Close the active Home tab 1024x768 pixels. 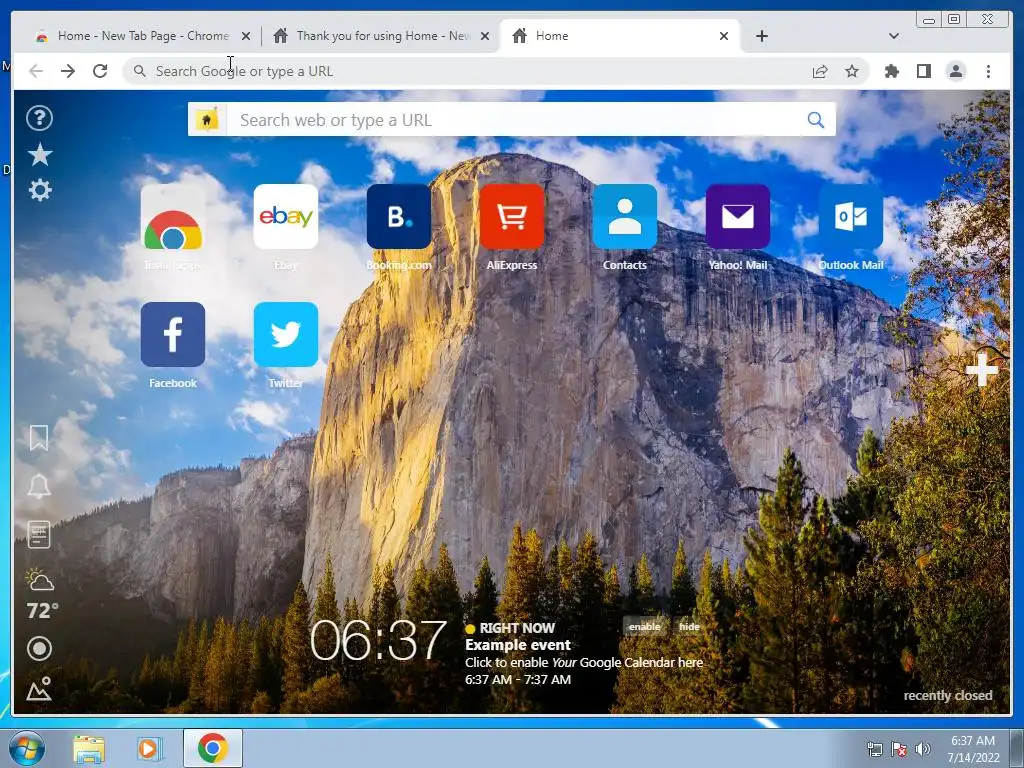pos(724,37)
